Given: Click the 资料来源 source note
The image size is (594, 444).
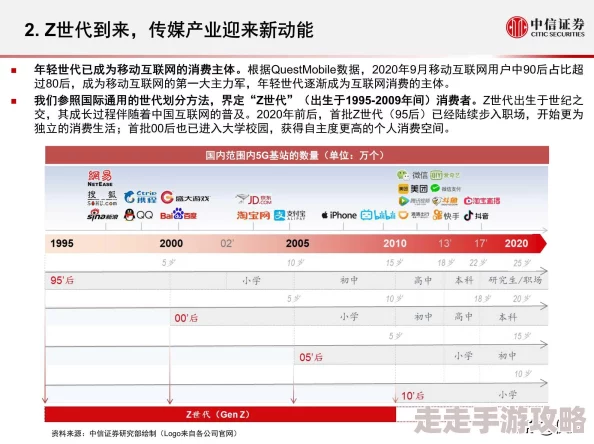Looking at the screenshot, I should [x=144, y=433].
